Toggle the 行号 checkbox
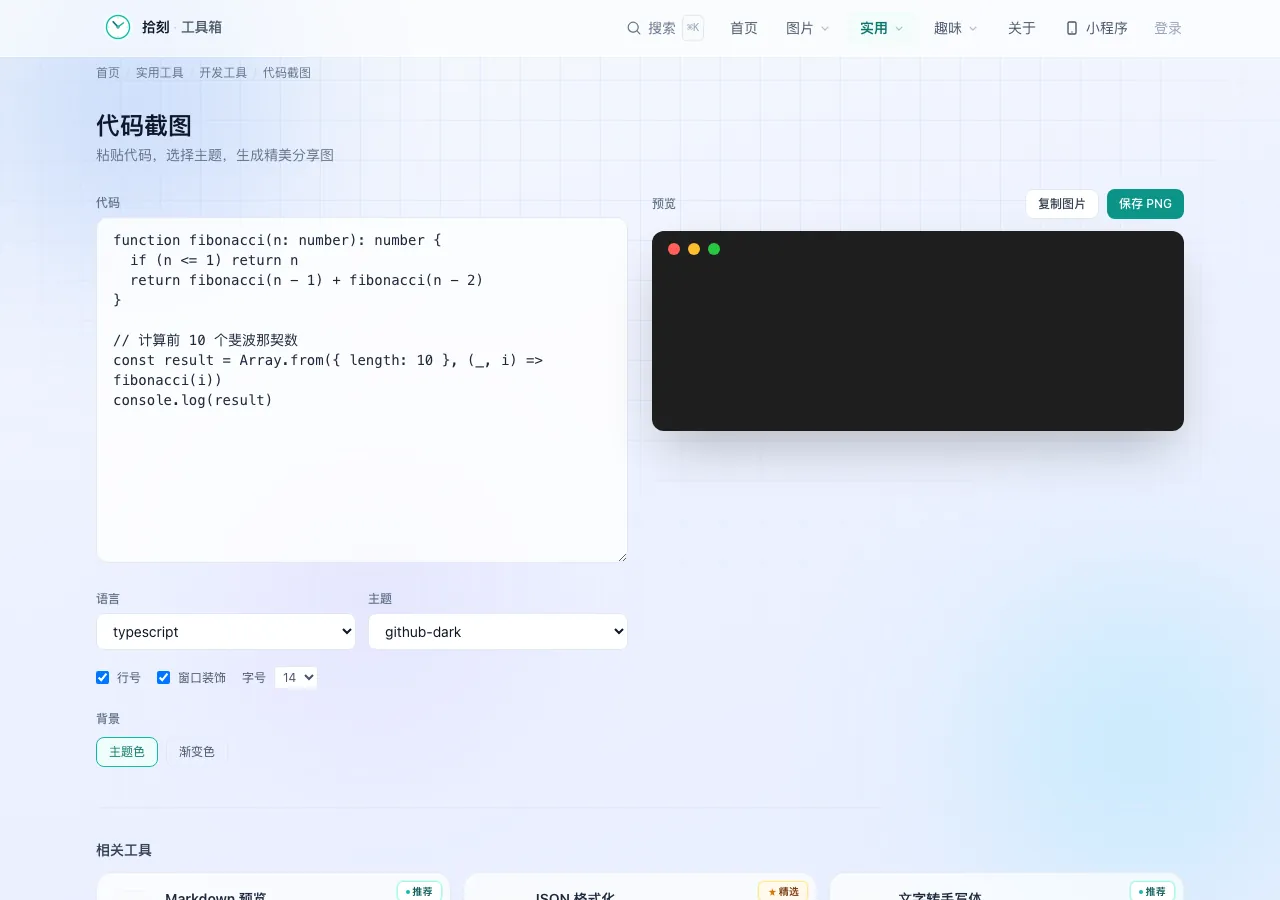This screenshot has height=900, width=1280. pos(102,677)
